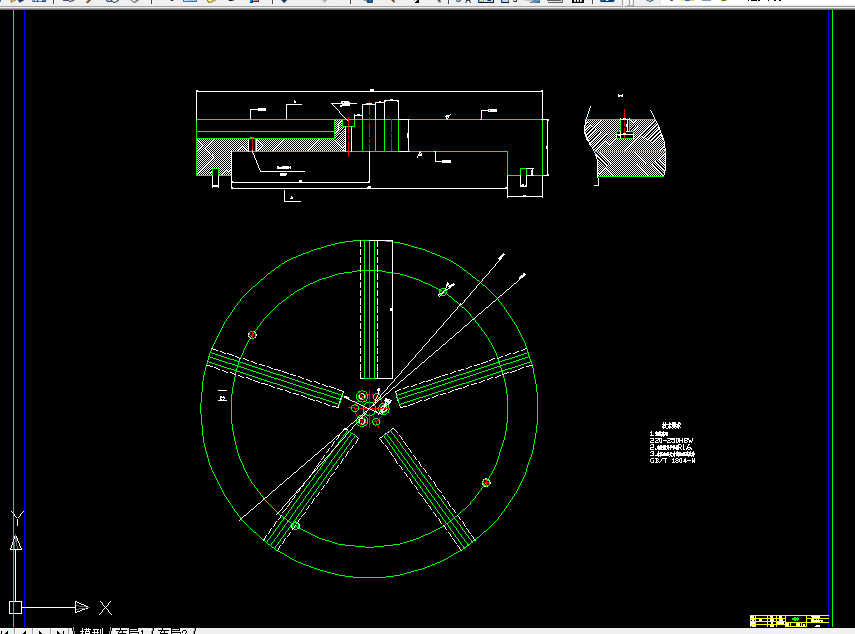Jump to the first layout tab arrow
This screenshot has width=855, height=634.
pos(7,631)
